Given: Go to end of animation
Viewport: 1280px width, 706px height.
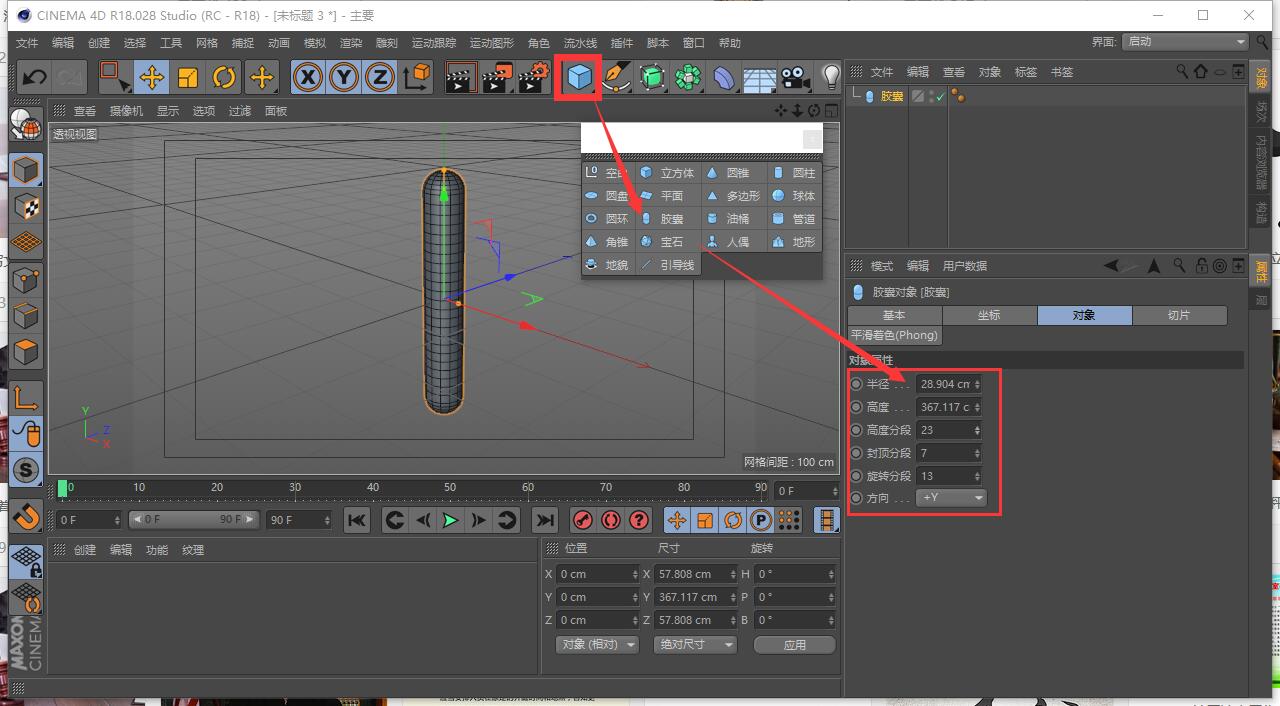Looking at the screenshot, I should point(544,520).
